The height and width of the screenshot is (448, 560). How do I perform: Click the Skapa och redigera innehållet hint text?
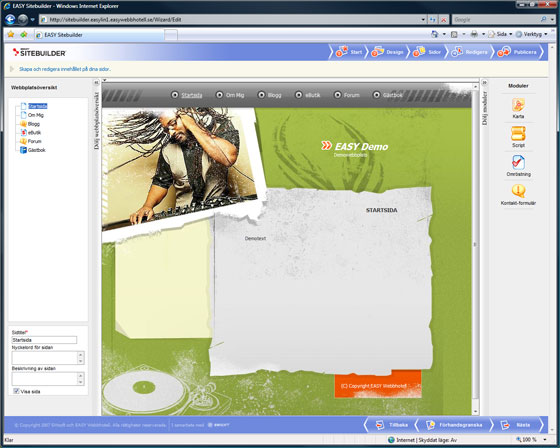(x=65, y=69)
